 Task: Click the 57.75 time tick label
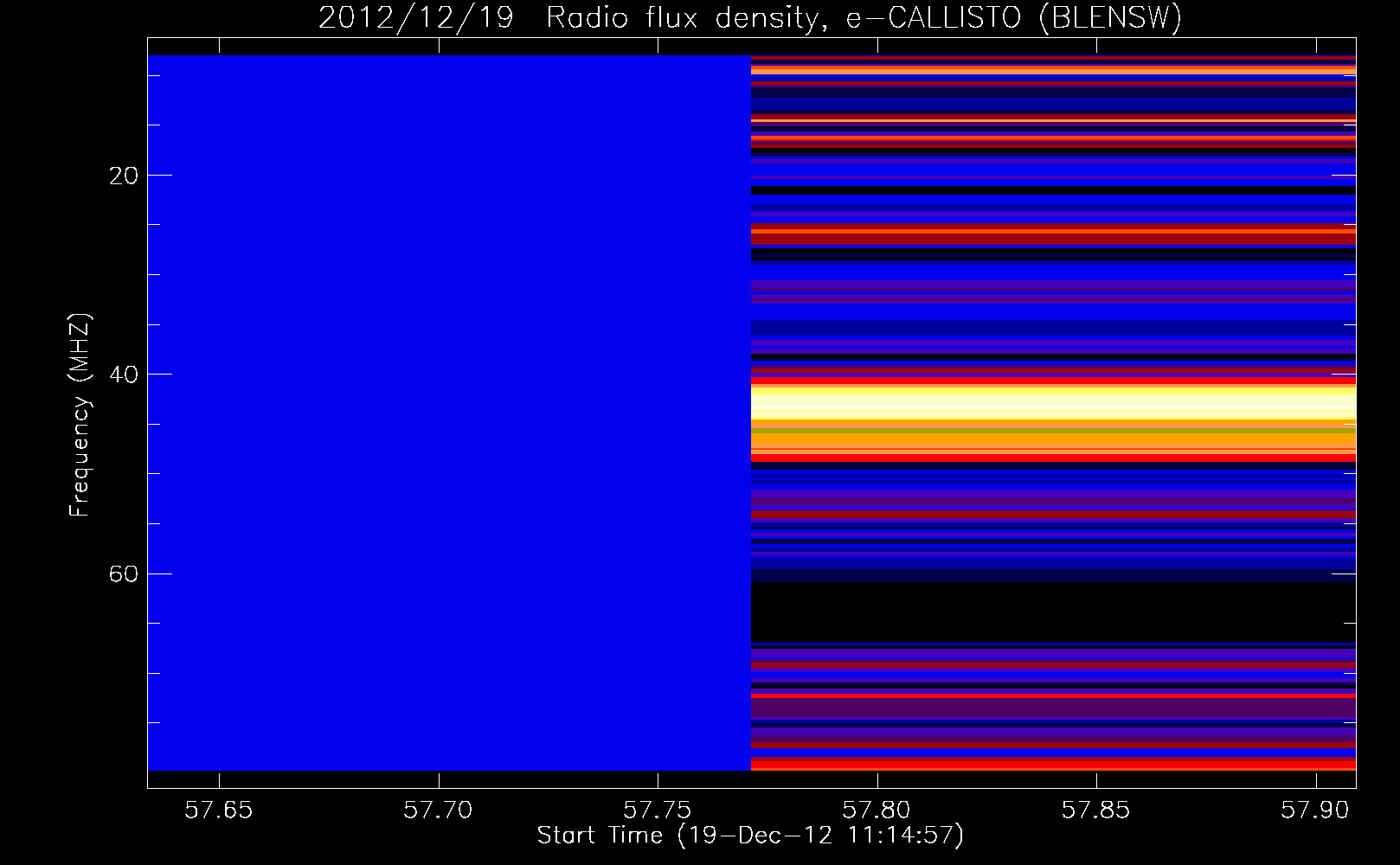click(658, 810)
